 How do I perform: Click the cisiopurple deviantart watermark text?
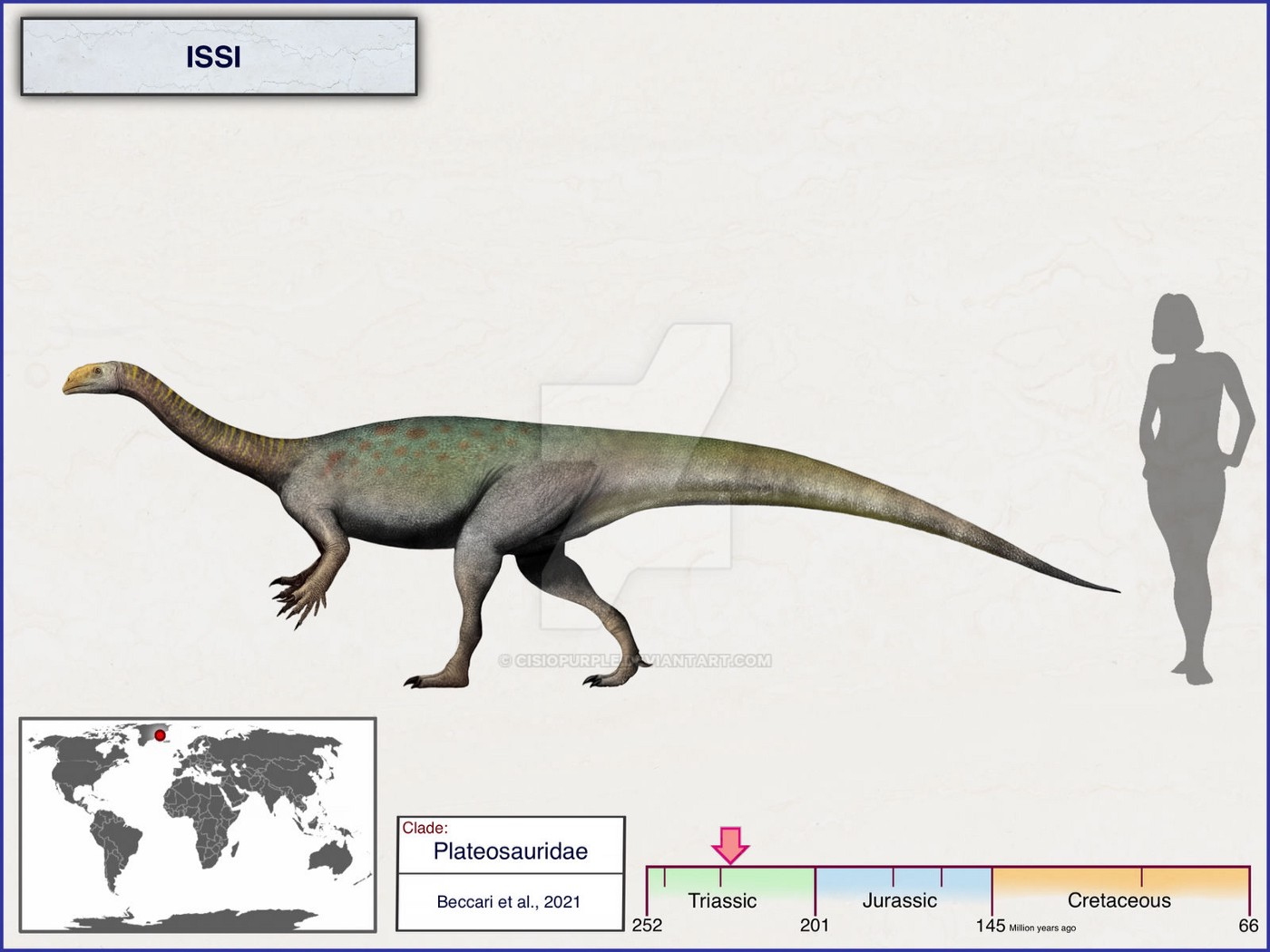(x=635, y=661)
